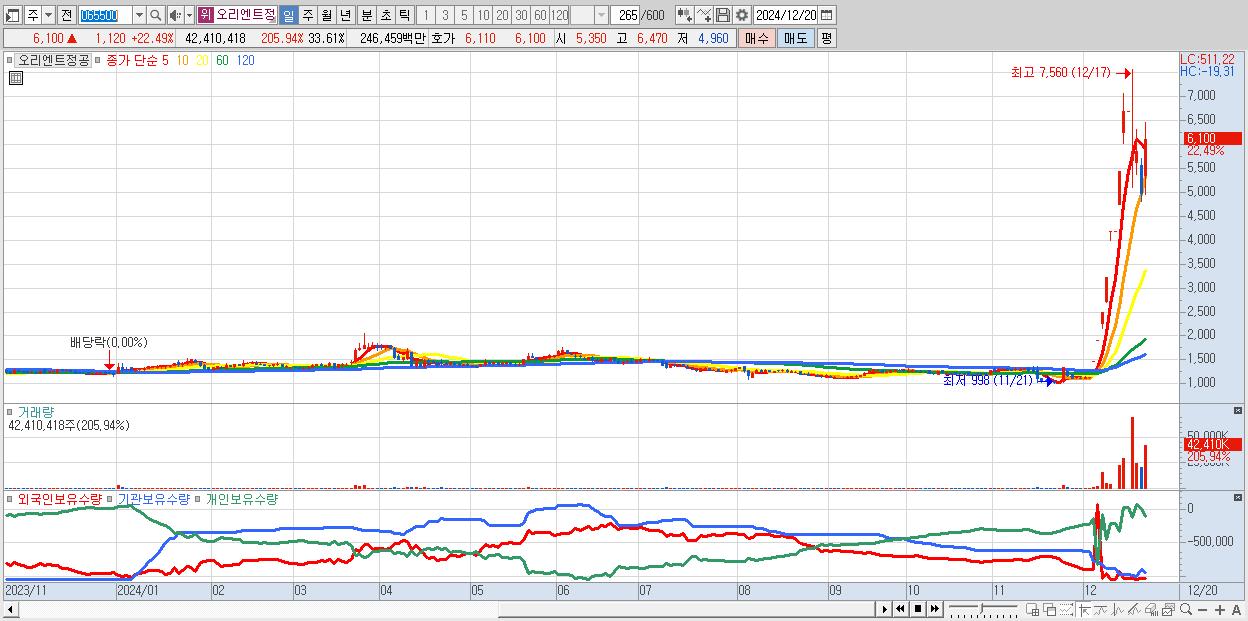Click the play forward button at bottom
This screenshot has width=1248, height=621.
(885, 609)
